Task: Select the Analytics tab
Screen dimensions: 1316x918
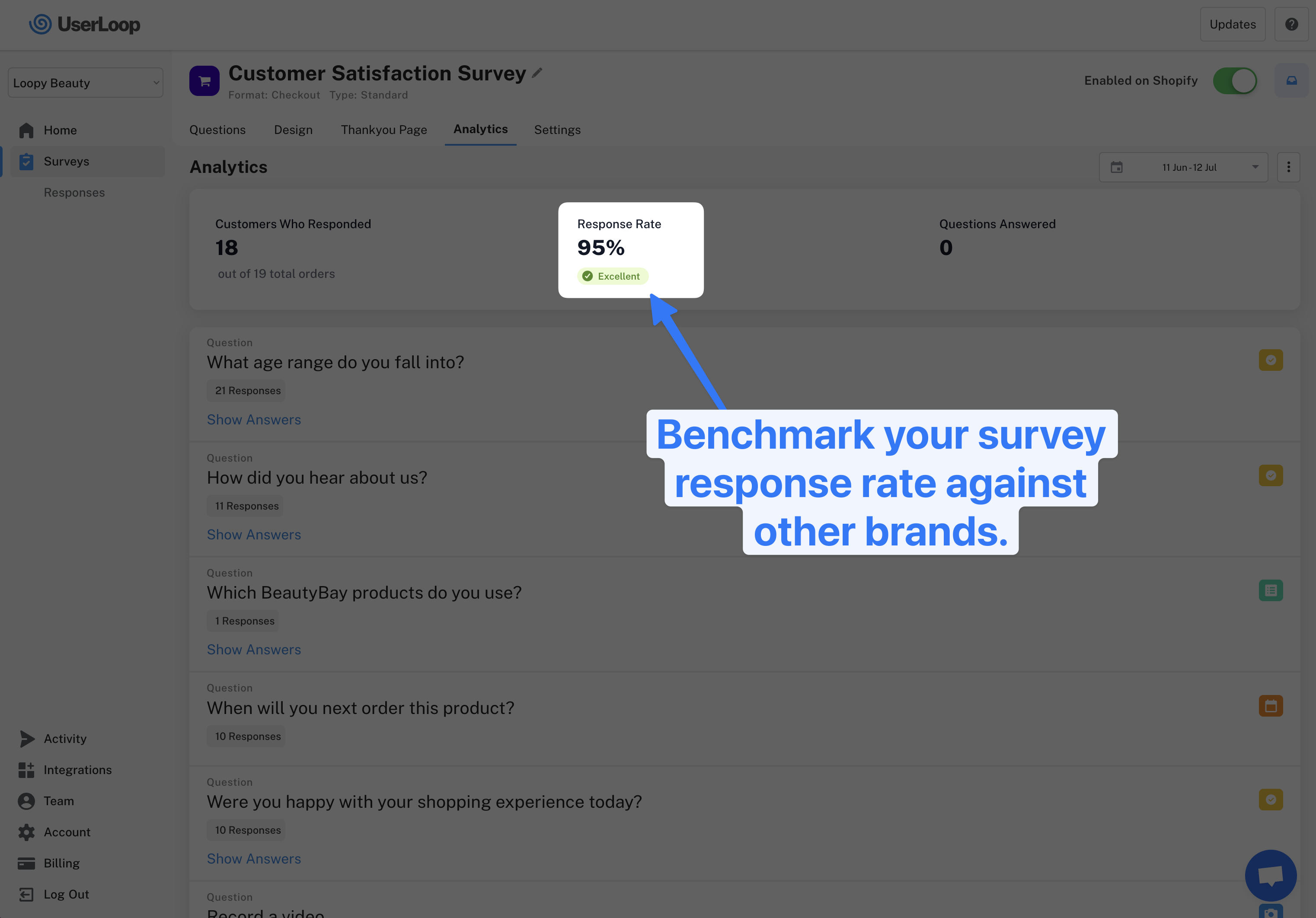Action: (480, 130)
